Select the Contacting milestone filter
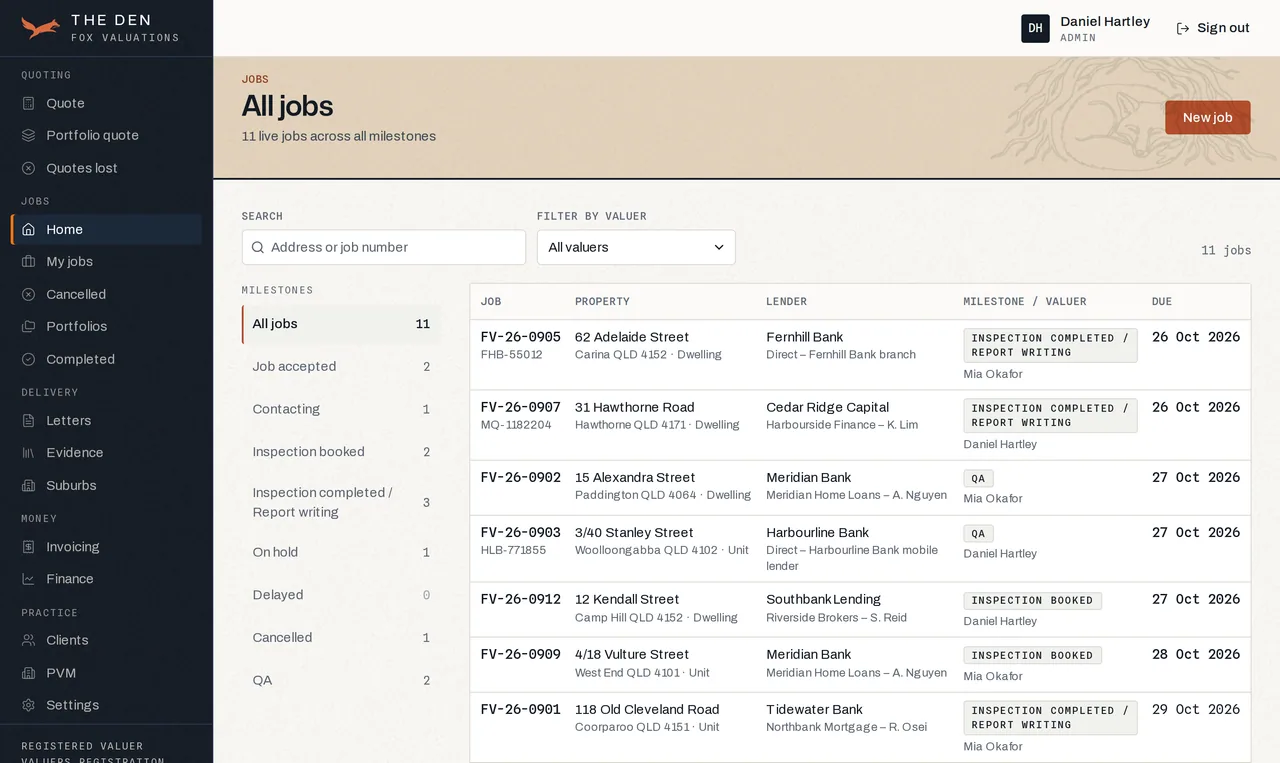This screenshot has width=1280, height=763. pyautogui.click(x=341, y=409)
